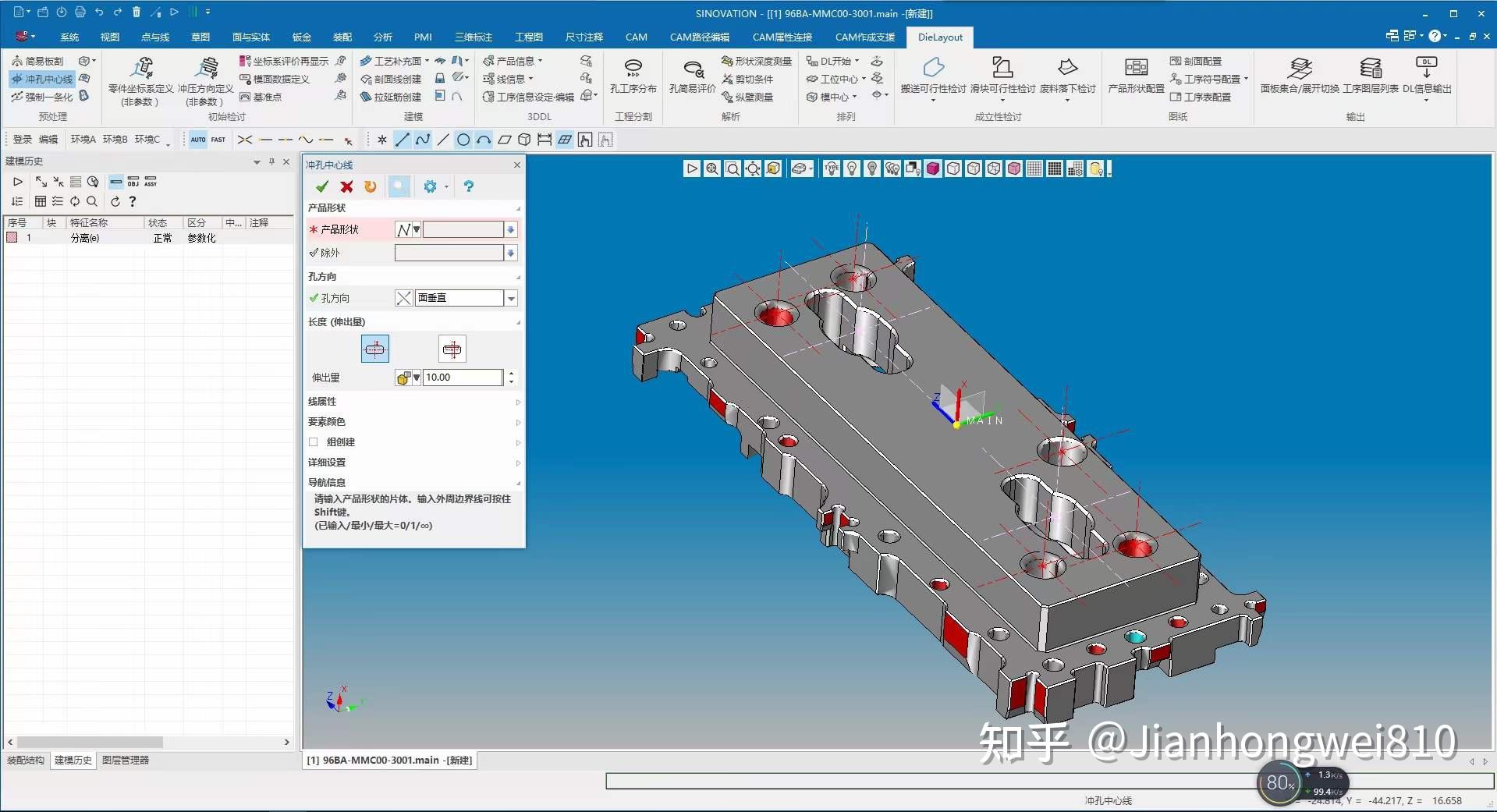1497x812 pixels.
Task: Open the 孔方向 dropdown showing 面垂直
Action: click(511, 298)
